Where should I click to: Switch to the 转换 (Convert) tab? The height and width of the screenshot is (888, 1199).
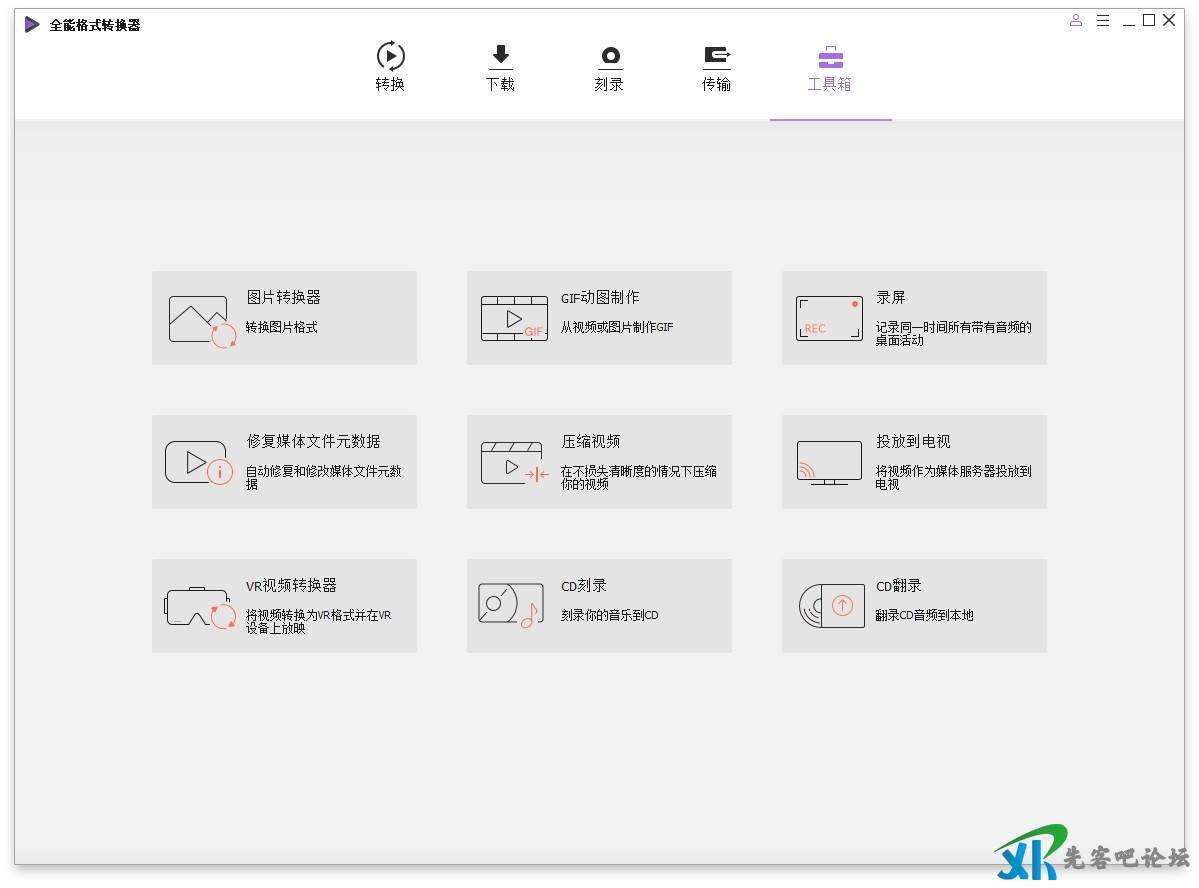(390, 68)
